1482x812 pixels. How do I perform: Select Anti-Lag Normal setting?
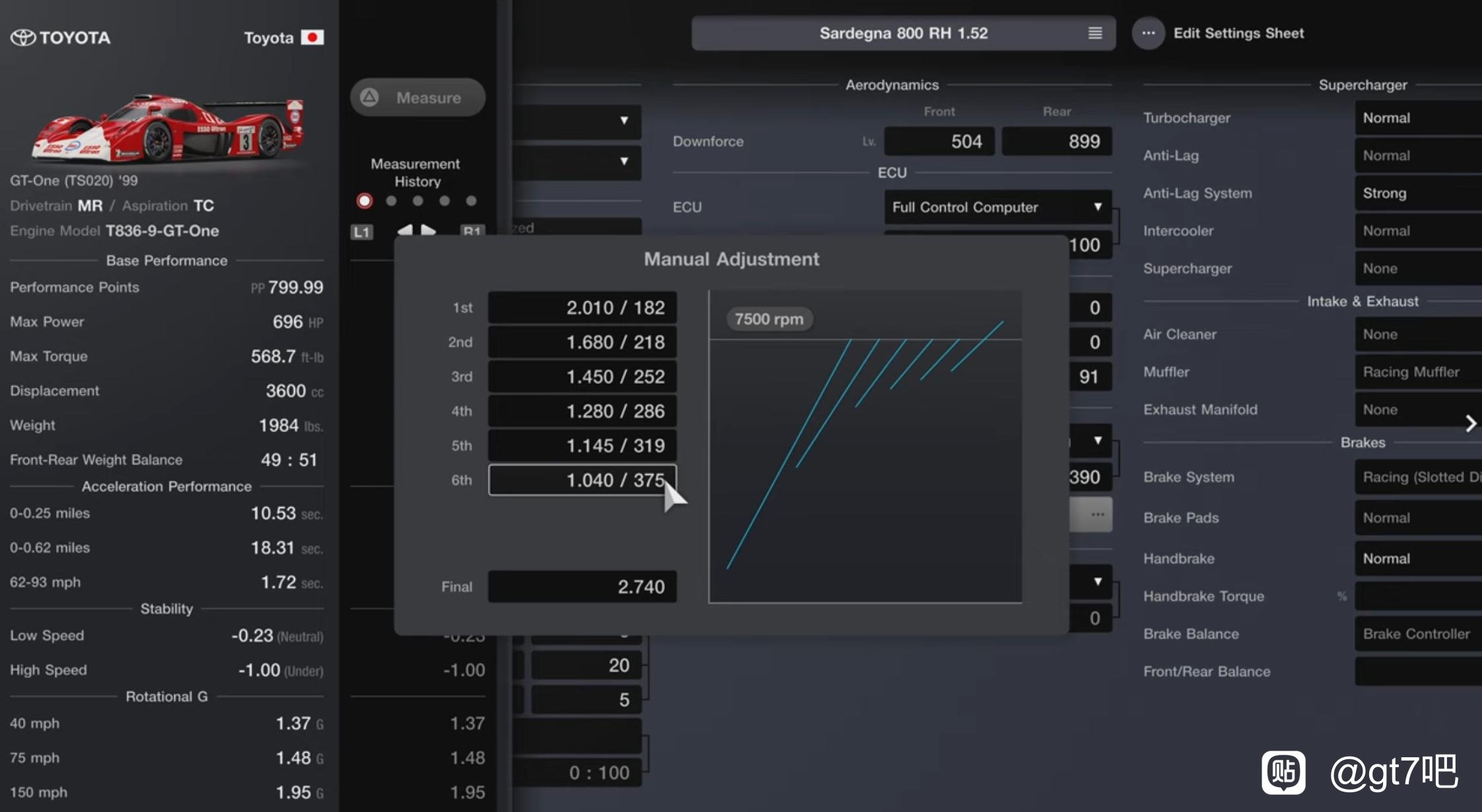coord(1418,156)
